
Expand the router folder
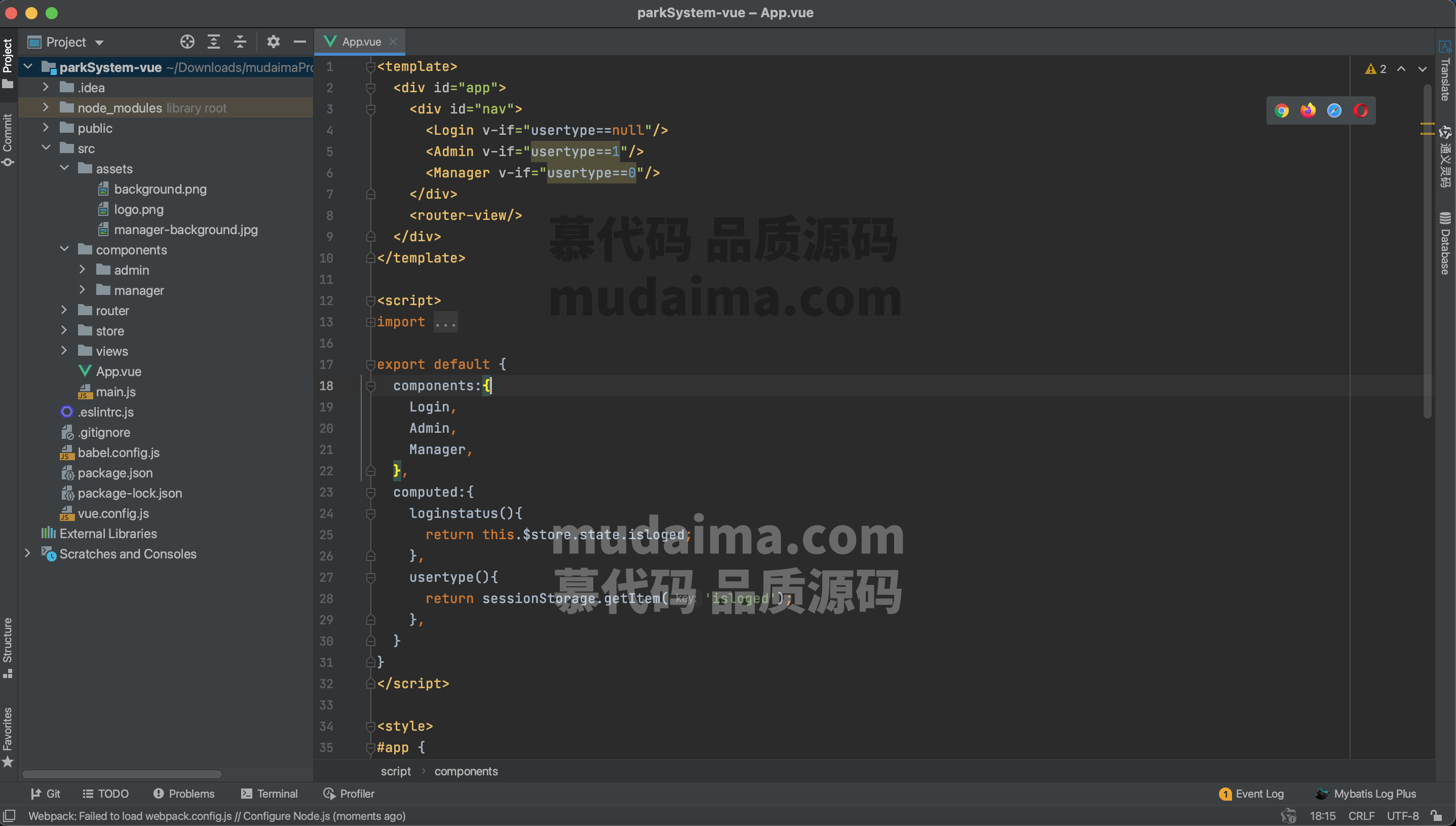[64, 310]
